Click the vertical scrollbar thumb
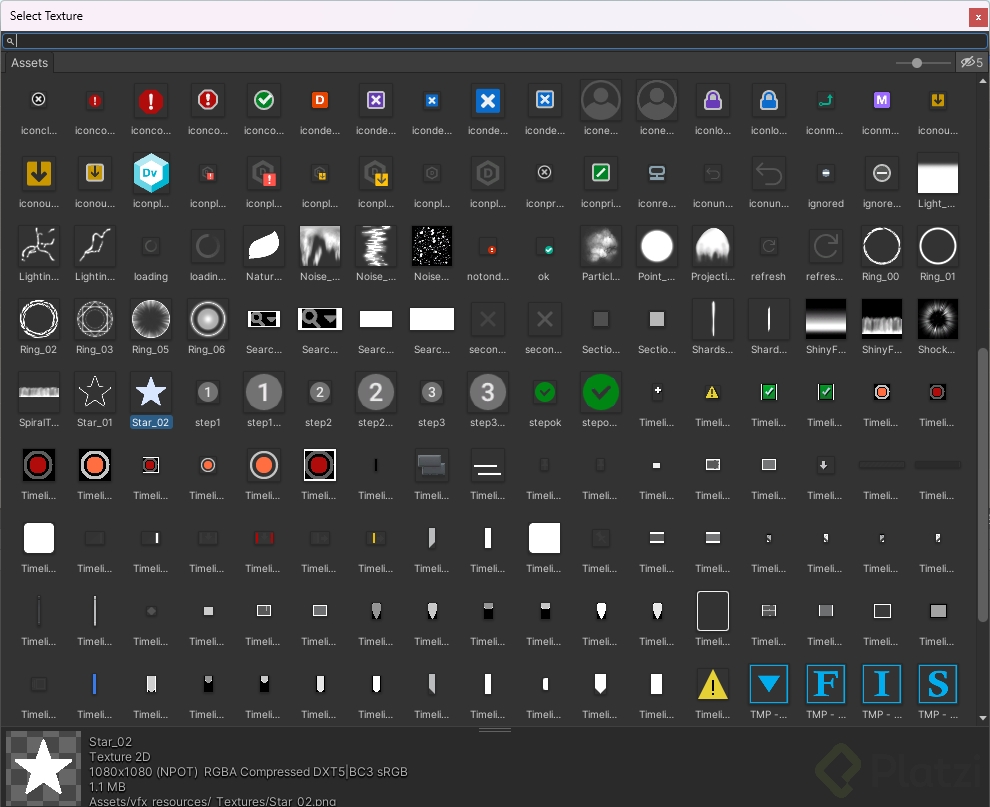Screen dimensions: 990x807 pyautogui.click(x=982, y=485)
